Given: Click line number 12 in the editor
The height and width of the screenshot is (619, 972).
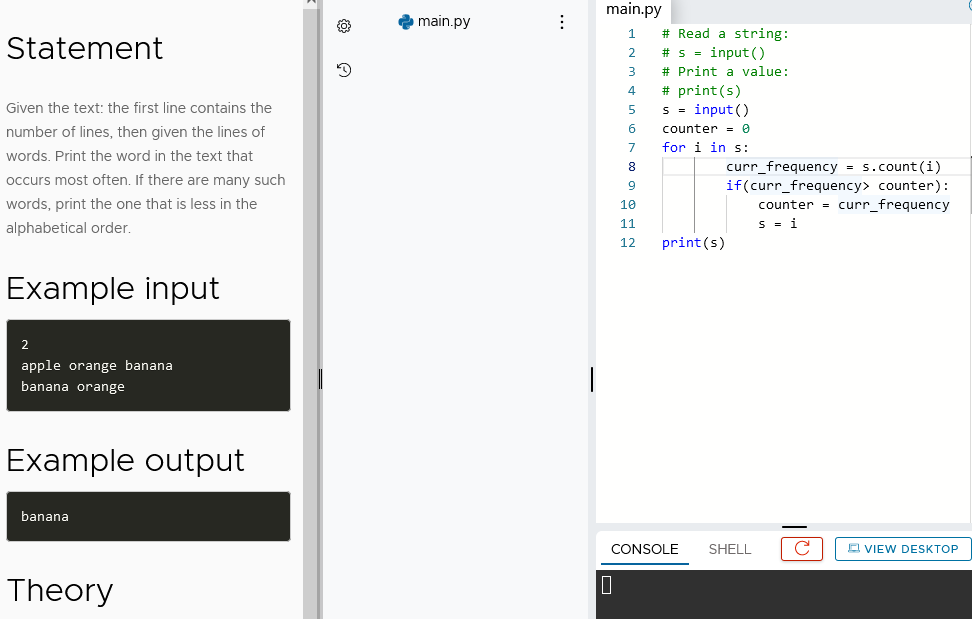Looking at the screenshot, I should pyautogui.click(x=628, y=242).
